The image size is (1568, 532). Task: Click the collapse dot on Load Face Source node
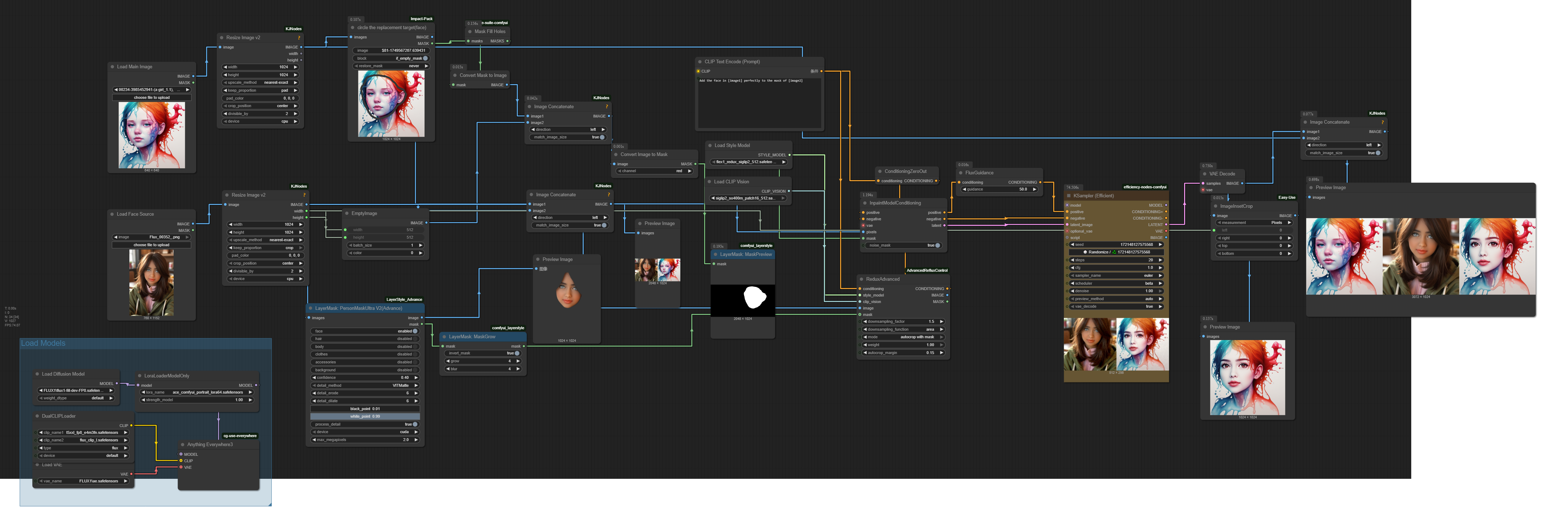click(x=112, y=214)
